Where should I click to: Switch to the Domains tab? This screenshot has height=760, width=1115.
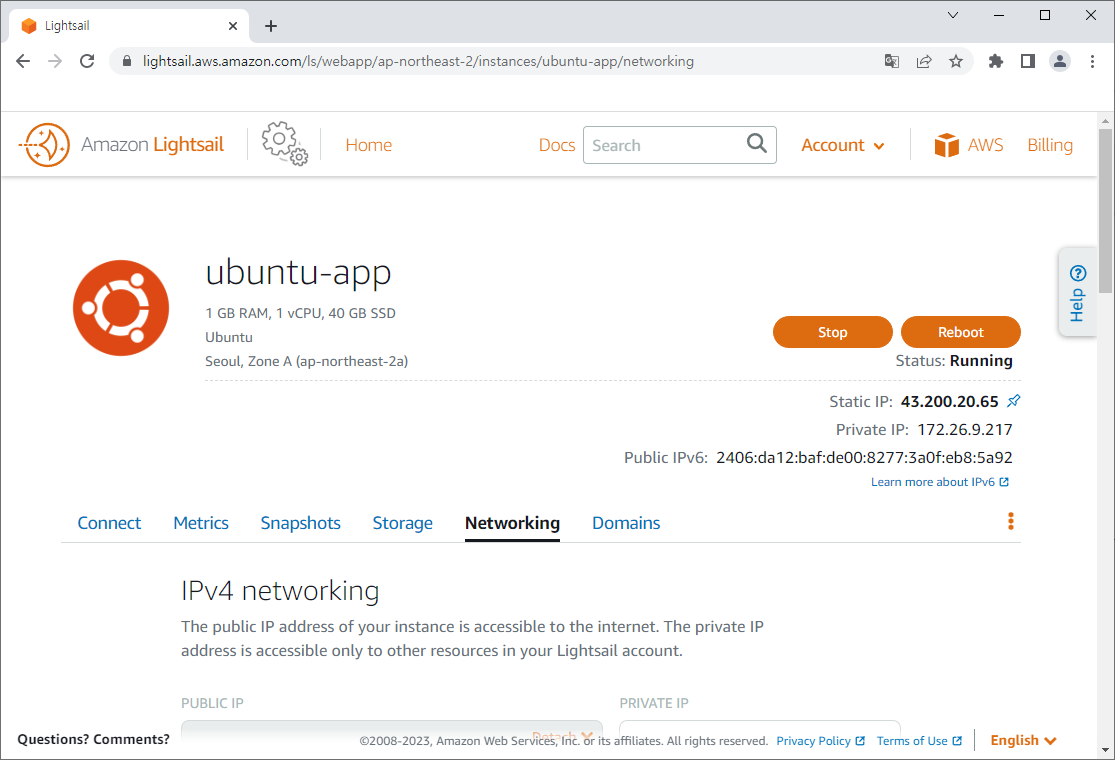626,523
